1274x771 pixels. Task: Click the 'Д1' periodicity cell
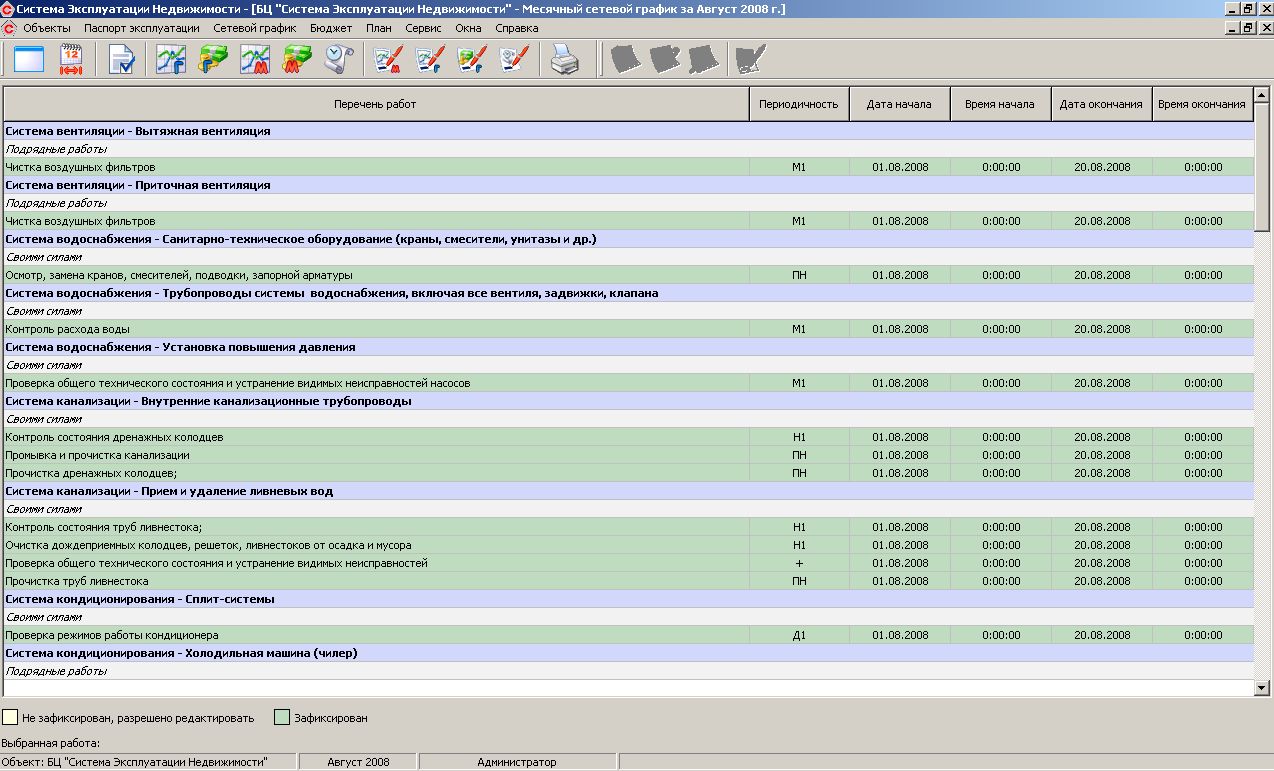pos(799,635)
